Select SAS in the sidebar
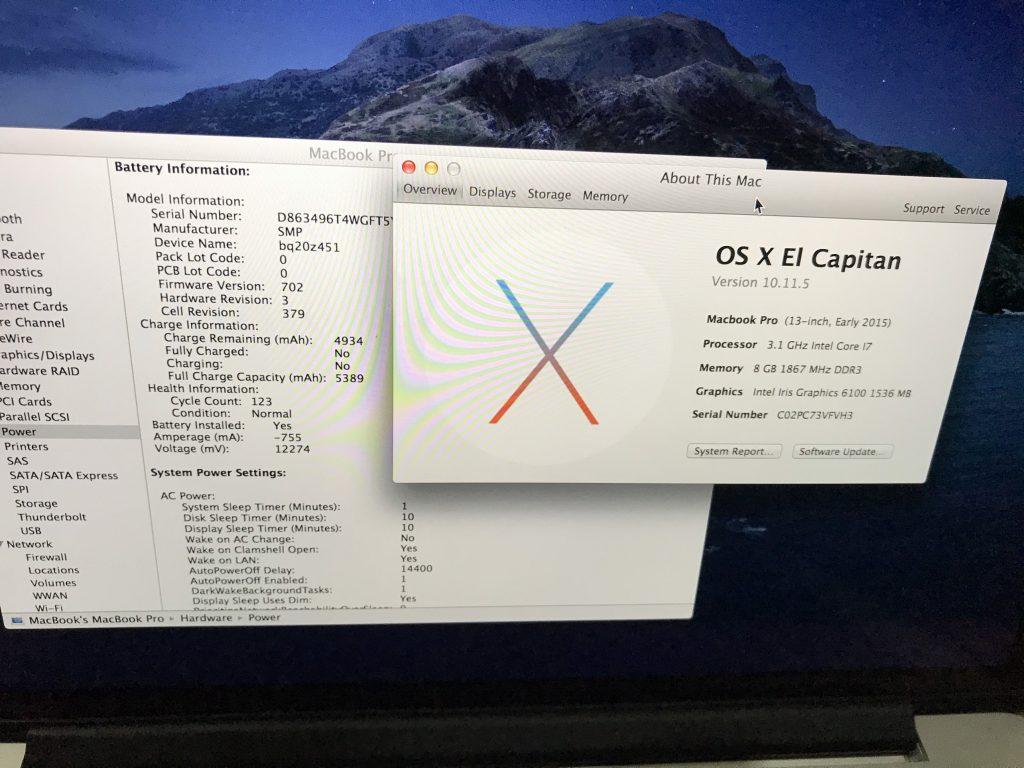 [18, 461]
